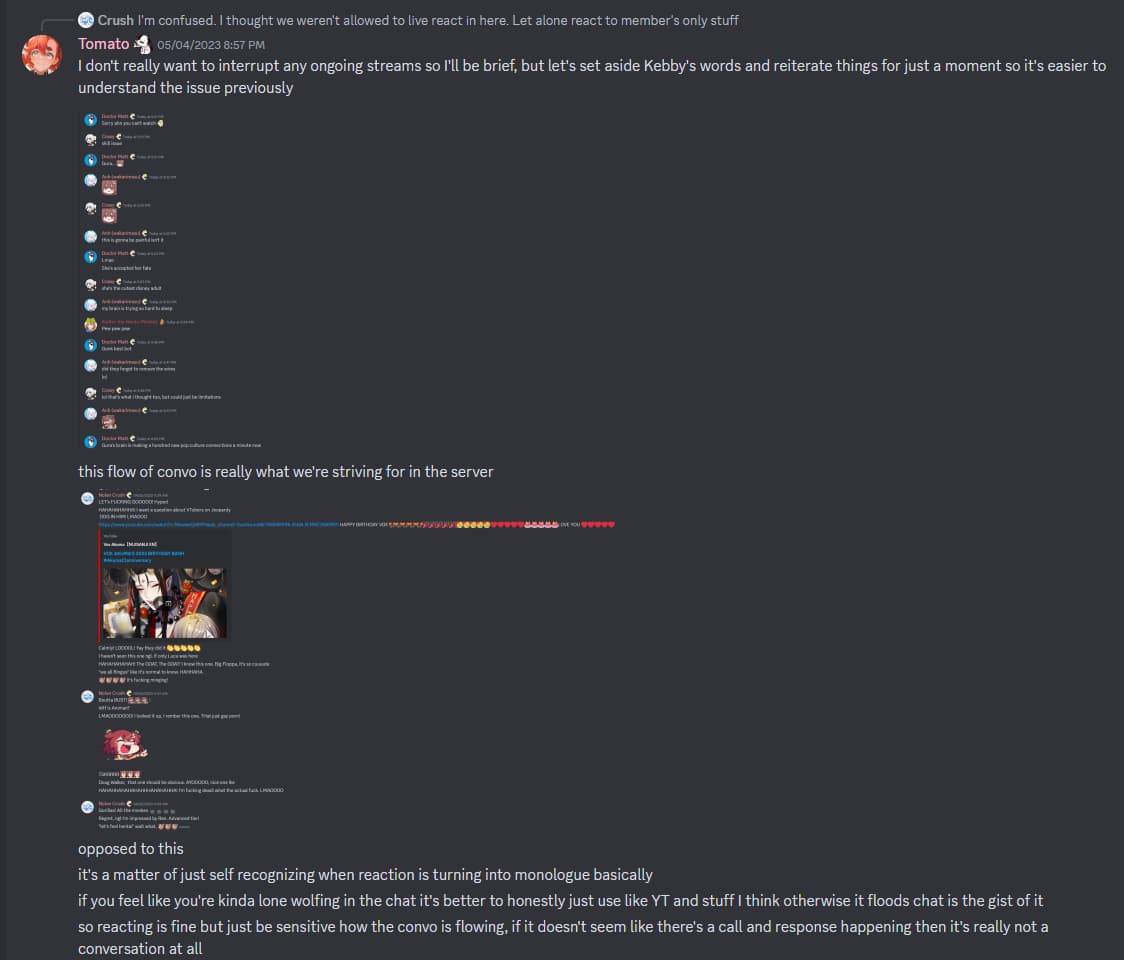Click the 05/04/2023 8:57 PM timestamp
Viewport: 1124px width, 960px height.
coord(211,45)
